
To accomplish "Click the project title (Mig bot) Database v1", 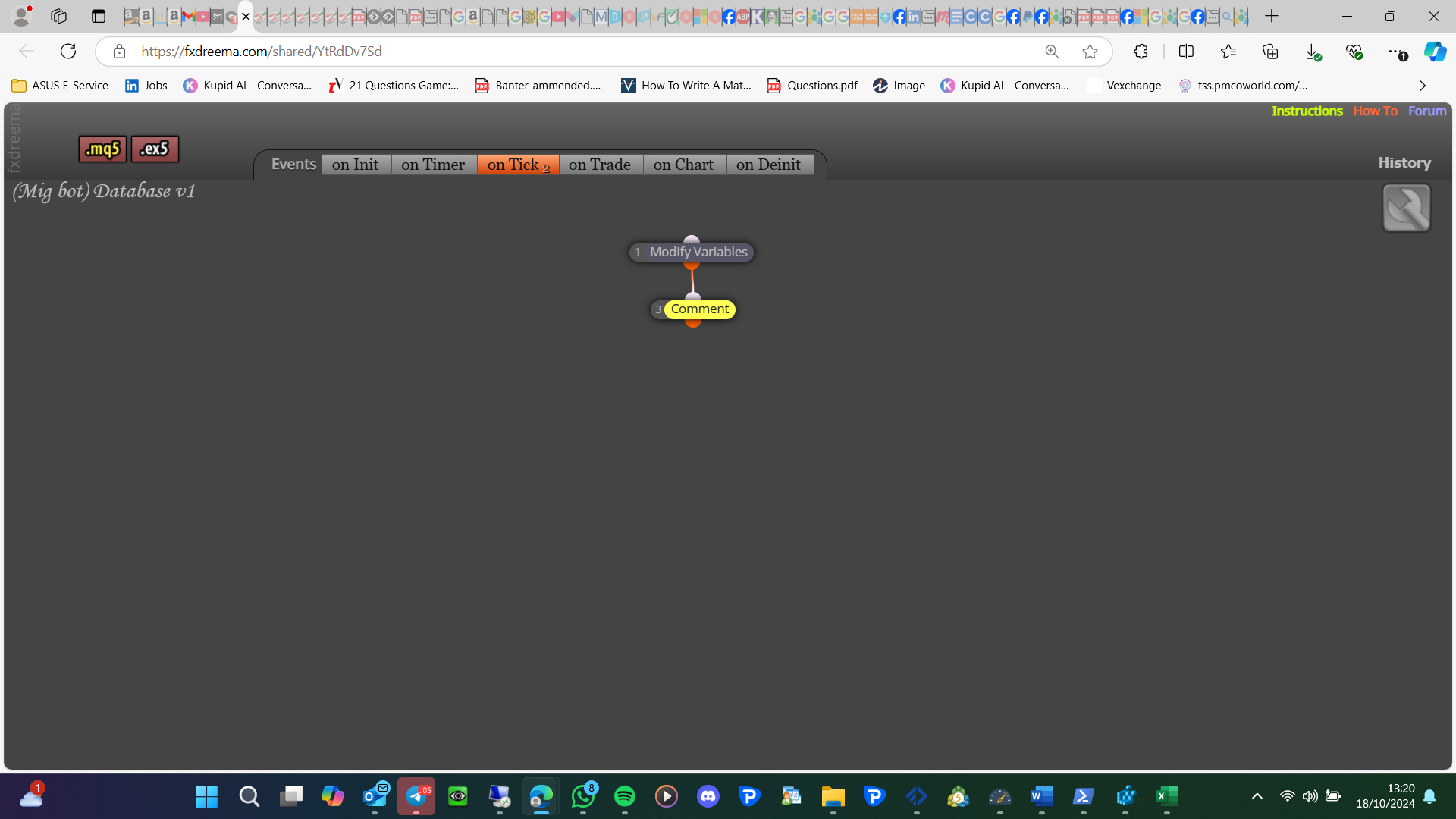I will point(104,191).
